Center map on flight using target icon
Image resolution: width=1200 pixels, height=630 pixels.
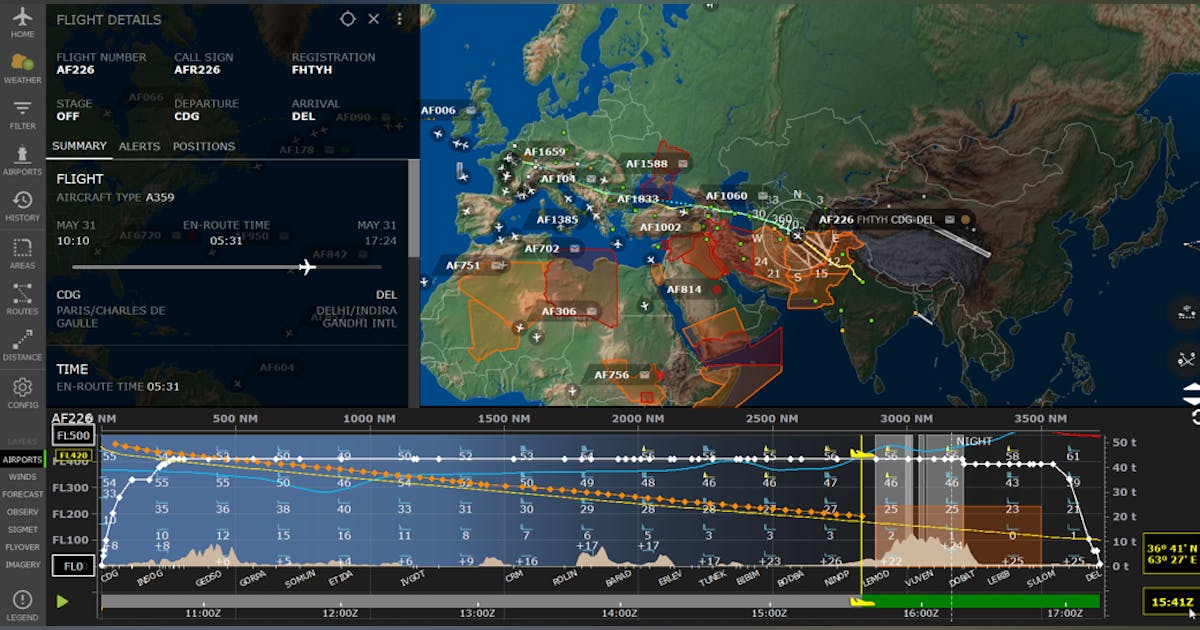pos(347,19)
